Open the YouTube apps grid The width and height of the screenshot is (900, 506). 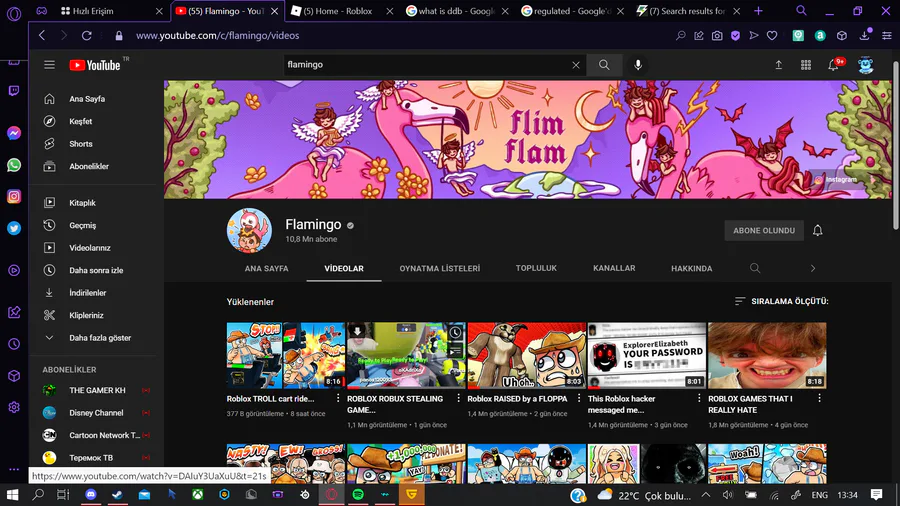pyautogui.click(x=806, y=65)
